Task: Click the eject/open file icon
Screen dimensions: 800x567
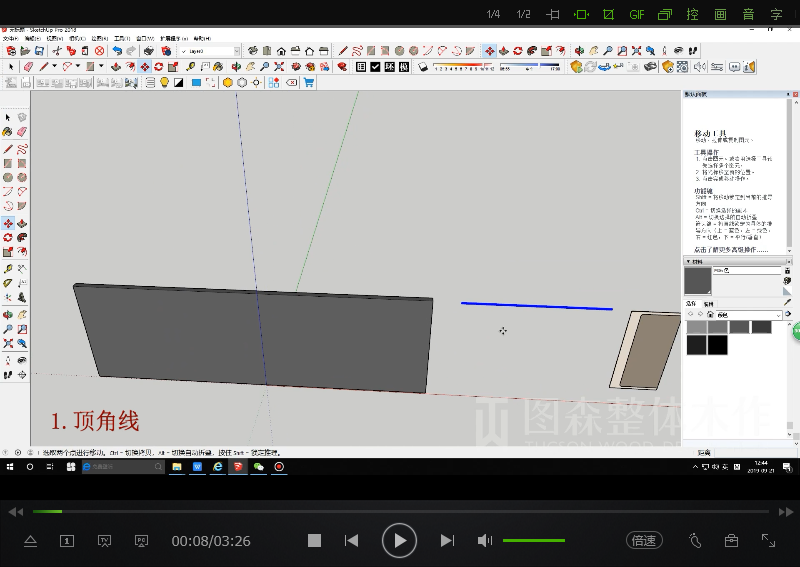Action: [x=30, y=540]
